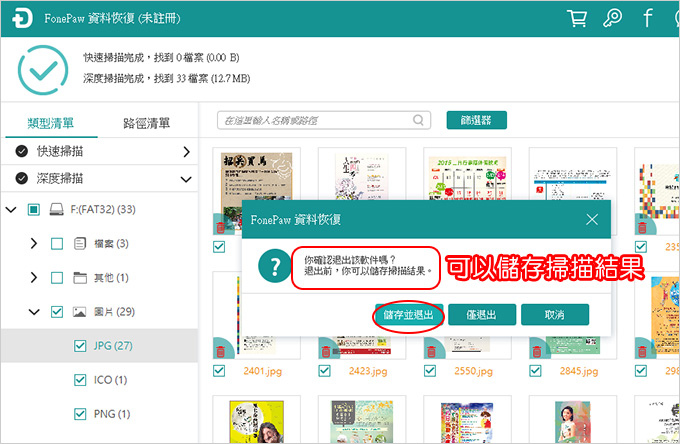The height and width of the screenshot is (444, 680).
Task: Click the F: drive disk icon
Action: 56,209
